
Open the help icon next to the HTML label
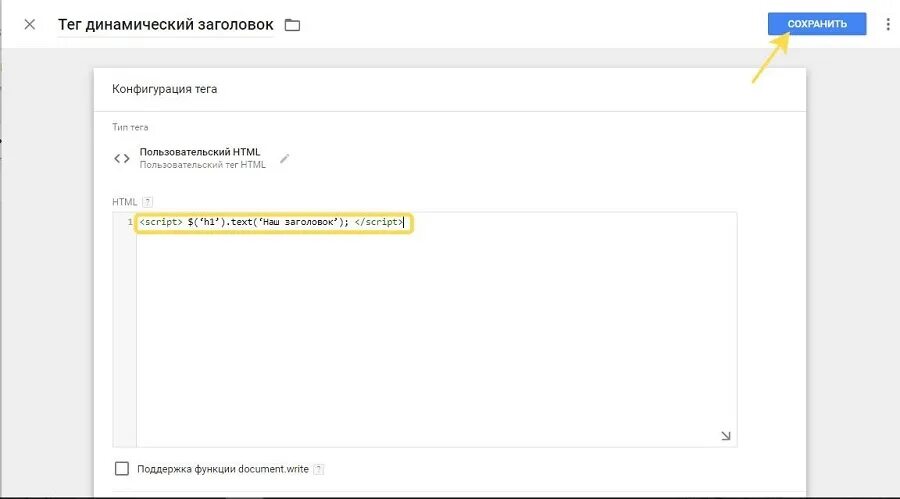(148, 202)
